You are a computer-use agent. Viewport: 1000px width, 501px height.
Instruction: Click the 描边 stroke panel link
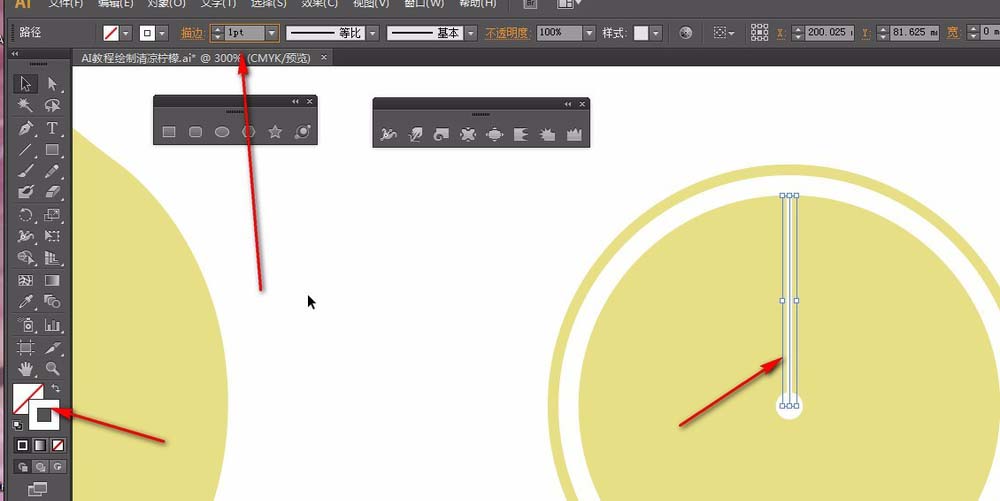click(192, 33)
